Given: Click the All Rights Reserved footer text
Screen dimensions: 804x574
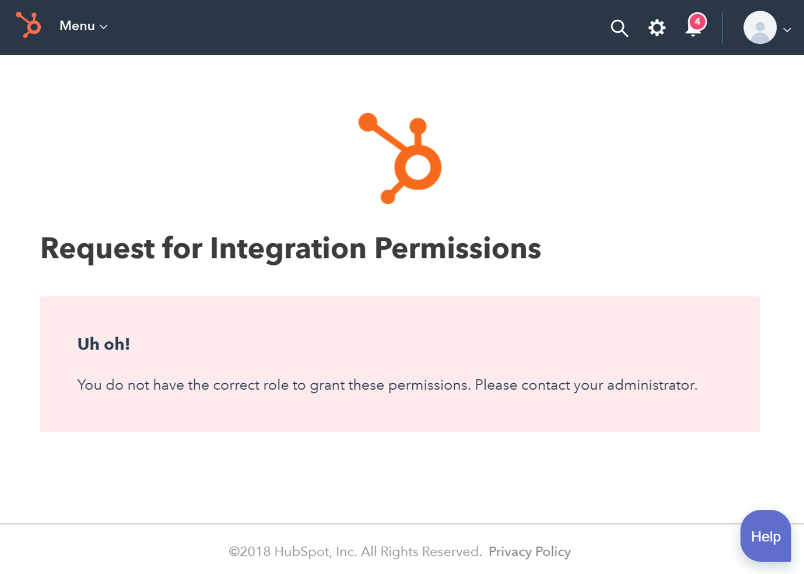Looking at the screenshot, I should tap(421, 552).
